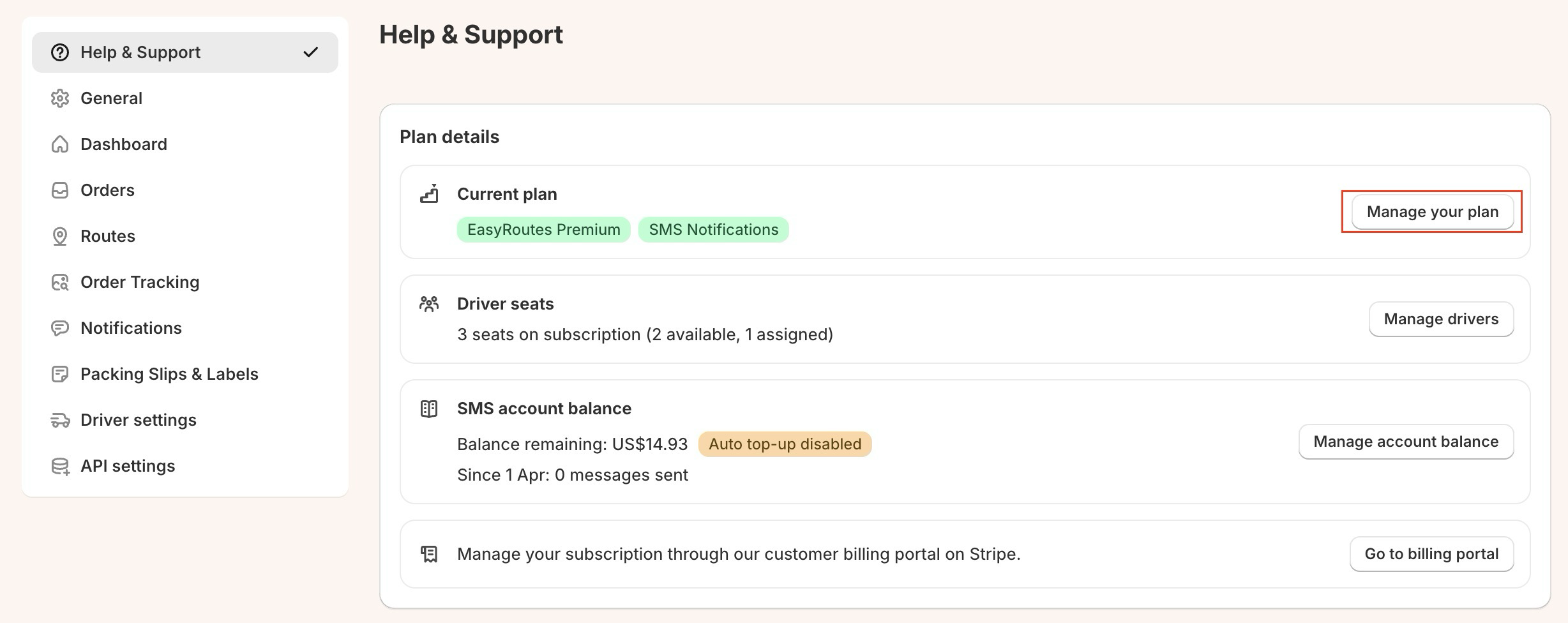1568x623 pixels.
Task: Click the General gear icon in sidebar
Action: (60, 98)
